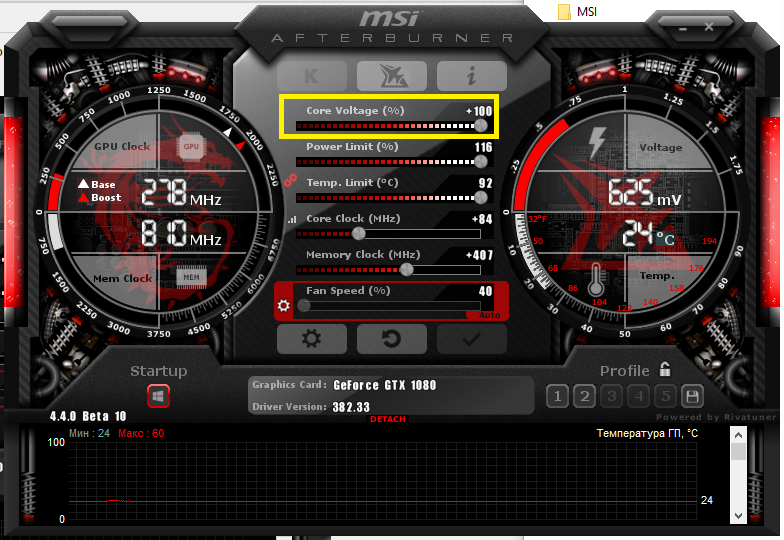Adjust the Power Limit slider handle
The image size is (784, 540).
[x=480, y=162]
